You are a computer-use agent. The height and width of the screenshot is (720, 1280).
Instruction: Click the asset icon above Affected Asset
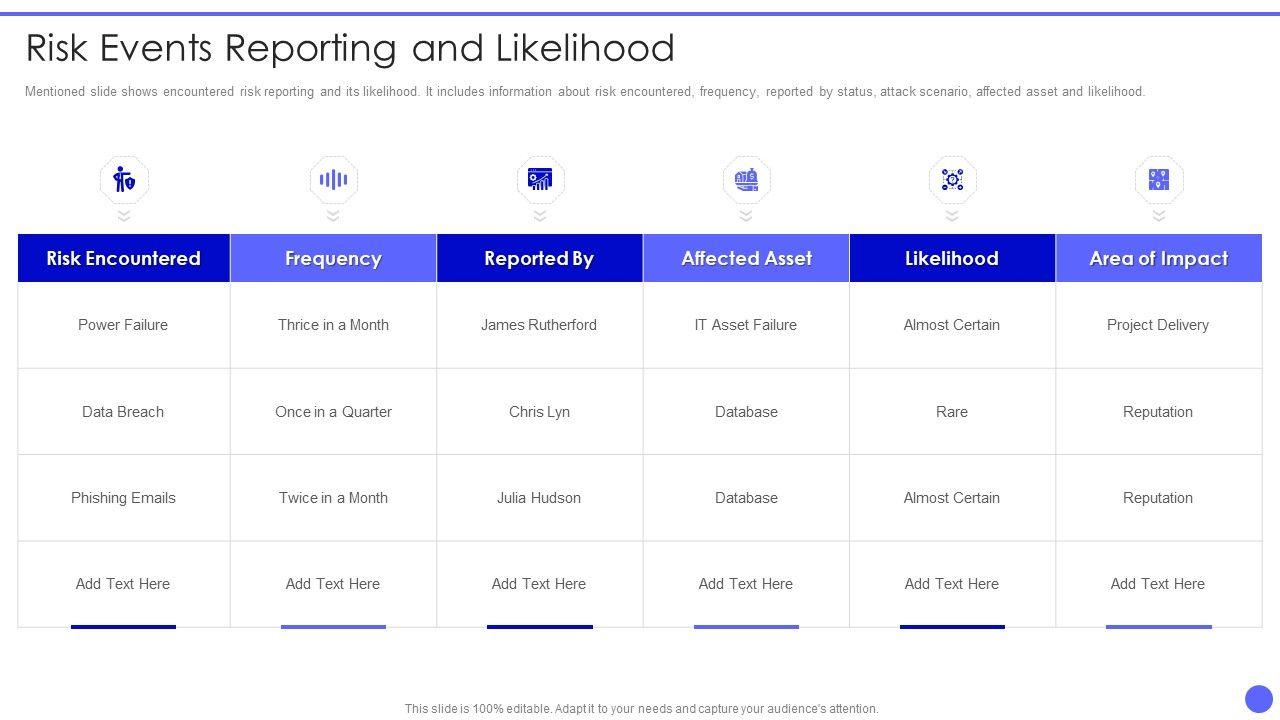[746, 180]
